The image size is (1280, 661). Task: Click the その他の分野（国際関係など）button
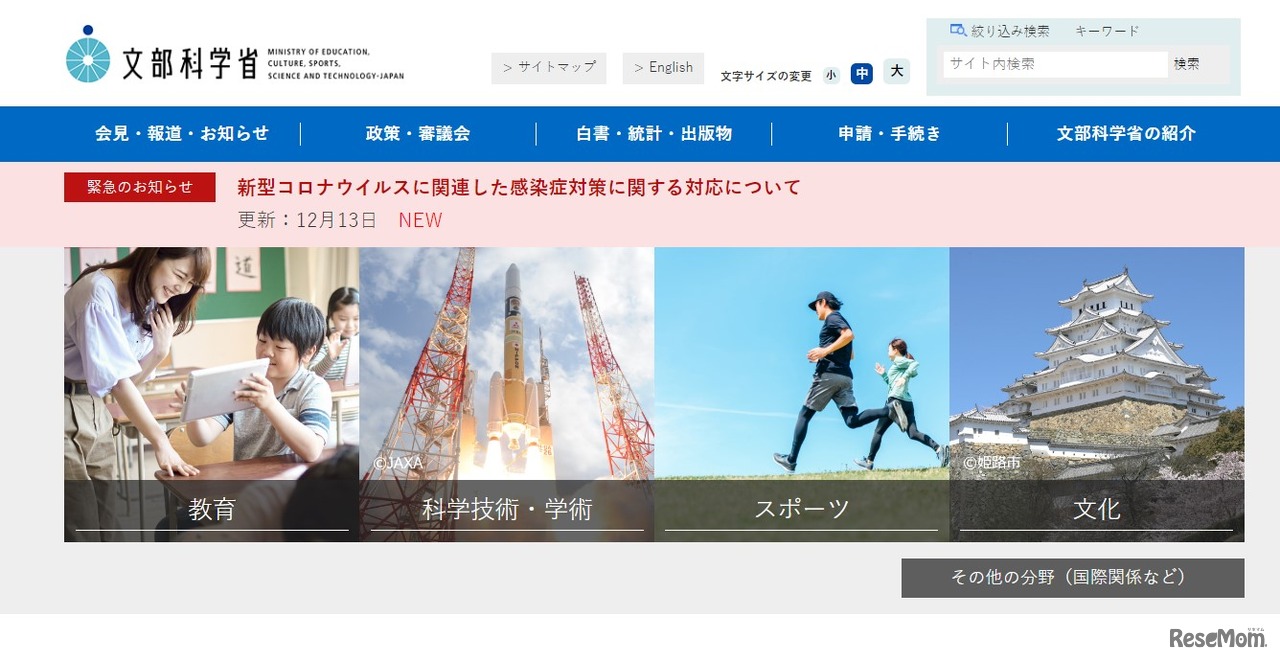(x=1071, y=577)
